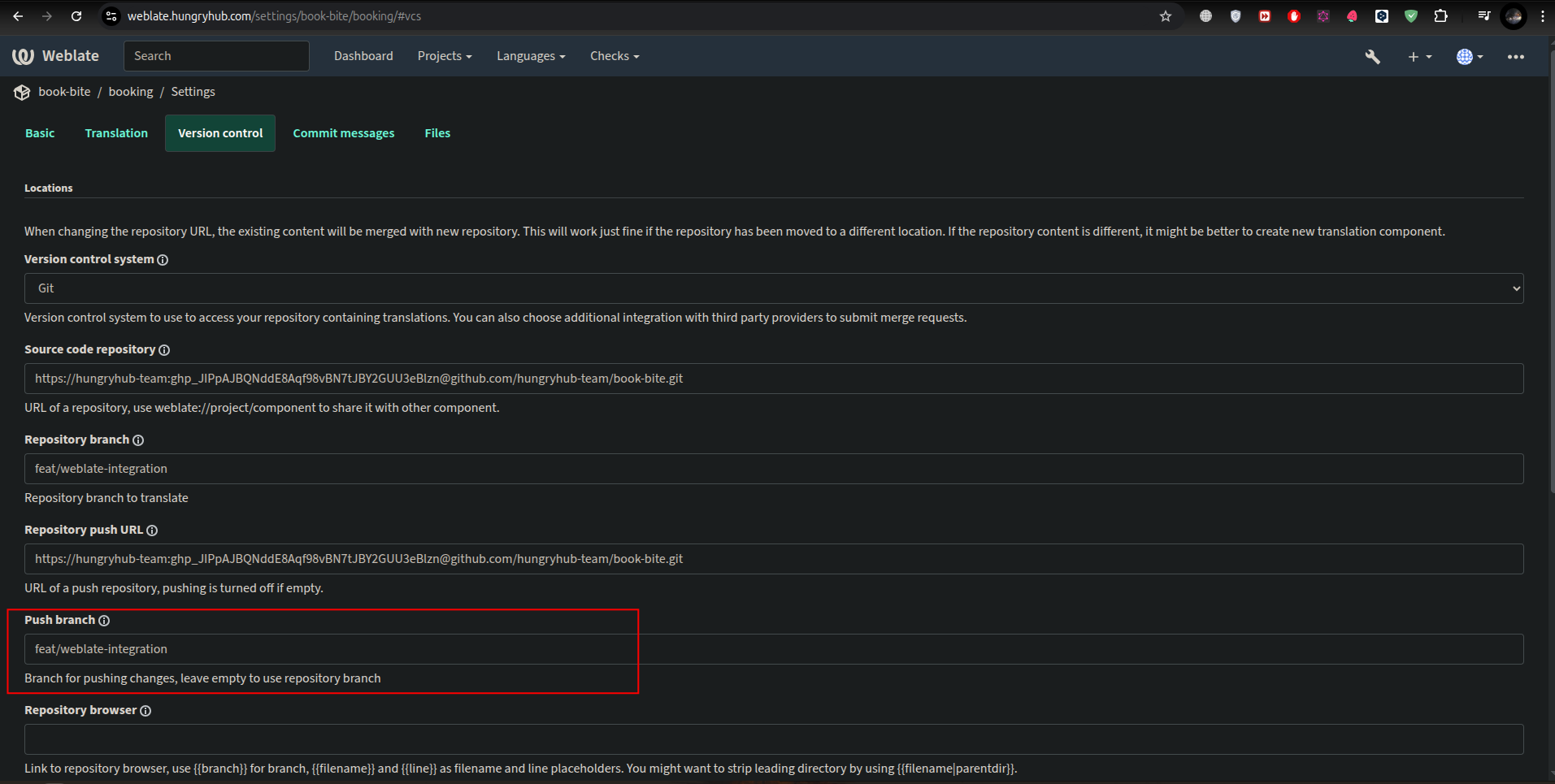1555x784 pixels.
Task: Open the three-dots user menu
Action: [x=1515, y=57]
